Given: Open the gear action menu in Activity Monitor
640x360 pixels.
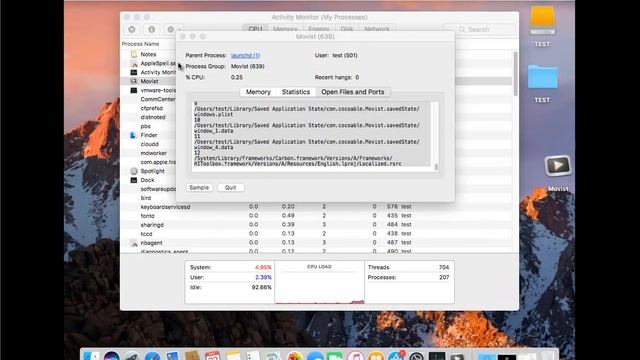Looking at the screenshot, I should (x=173, y=29).
